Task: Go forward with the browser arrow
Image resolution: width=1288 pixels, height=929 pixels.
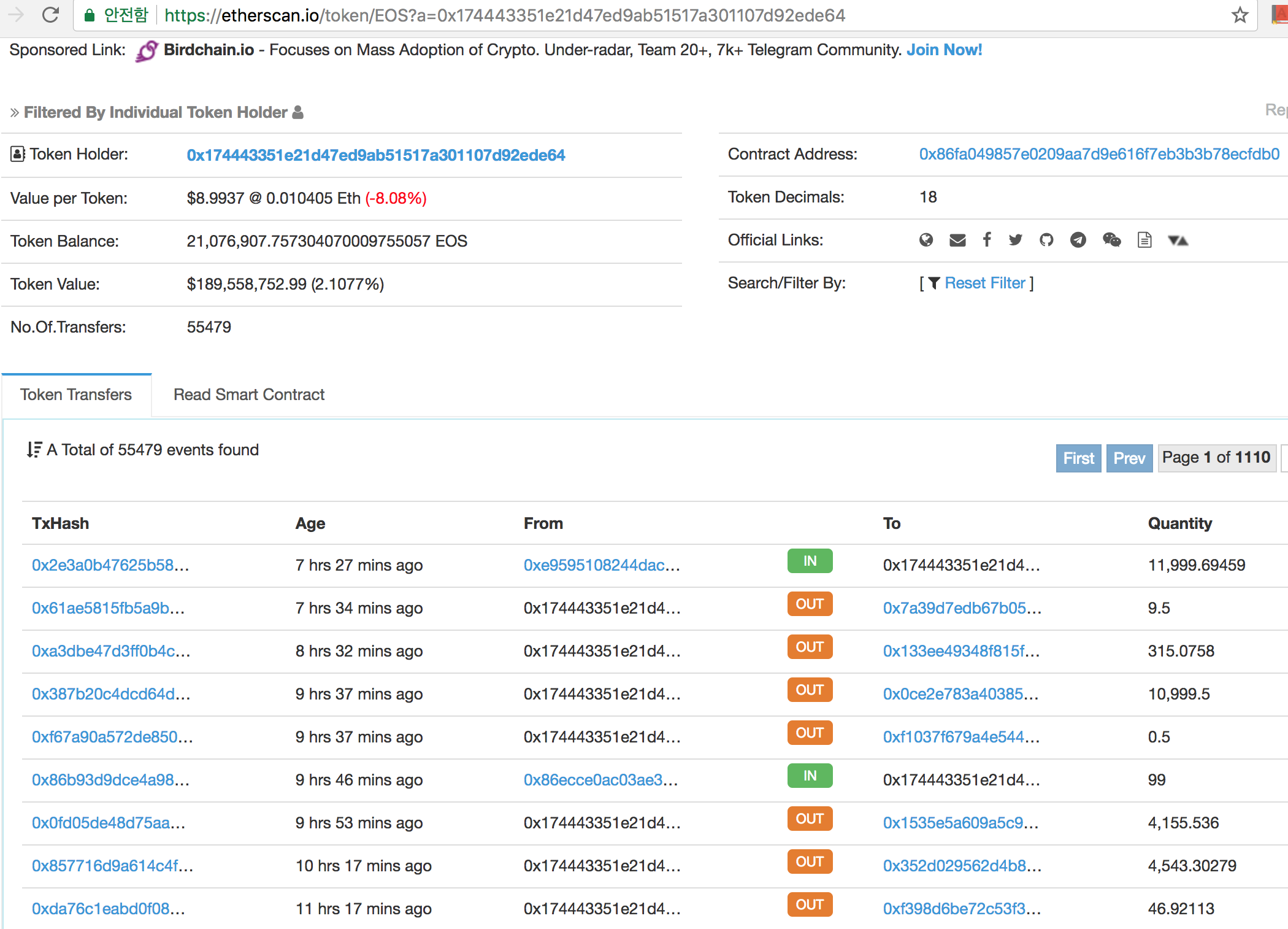Action: click(x=15, y=15)
